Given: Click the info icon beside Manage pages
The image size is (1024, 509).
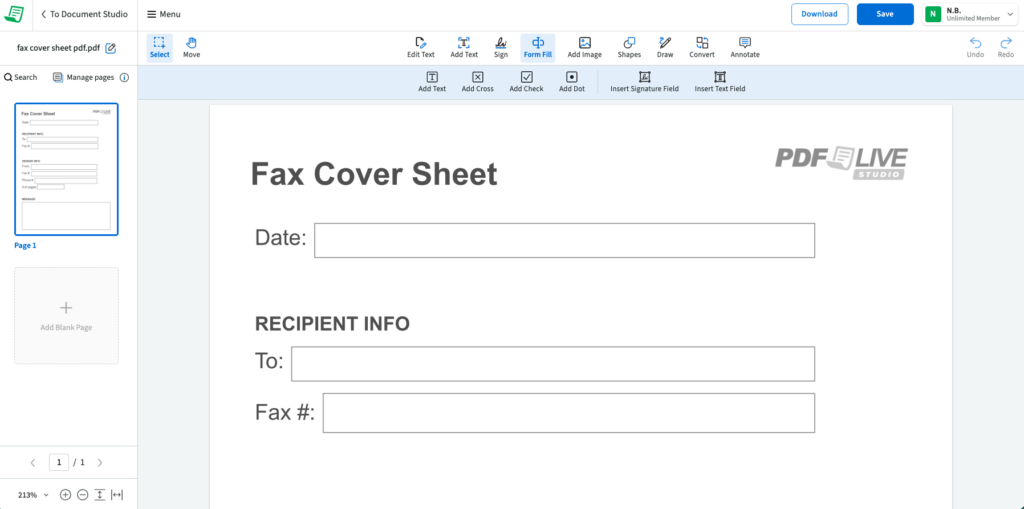Looking at the screenshot, I should pyautogui.click(x=124, y=77).
